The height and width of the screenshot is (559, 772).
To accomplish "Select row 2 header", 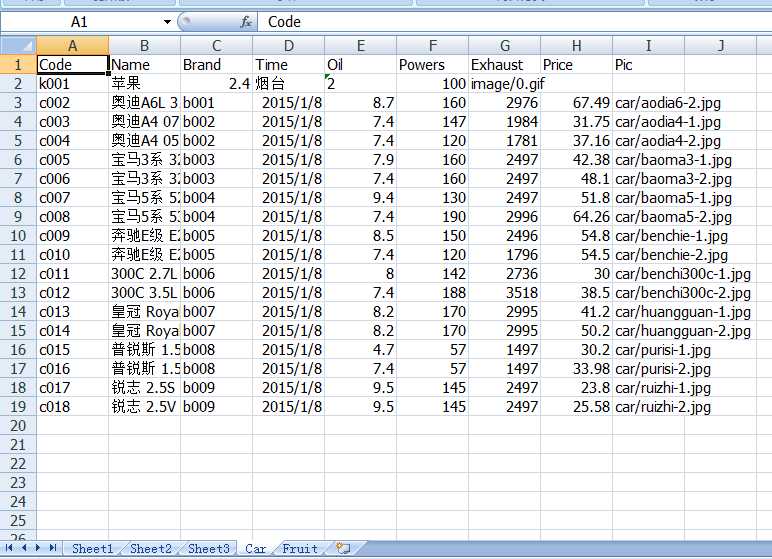I will 18,84.
